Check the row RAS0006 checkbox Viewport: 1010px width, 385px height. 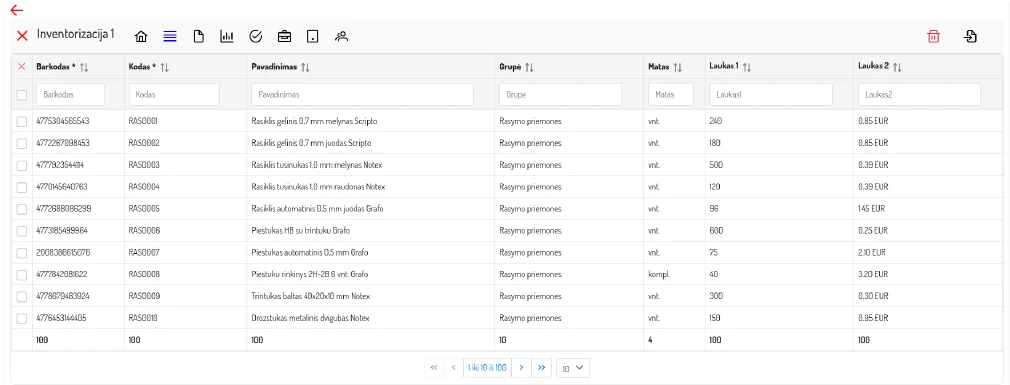click(x=22, y=230)
